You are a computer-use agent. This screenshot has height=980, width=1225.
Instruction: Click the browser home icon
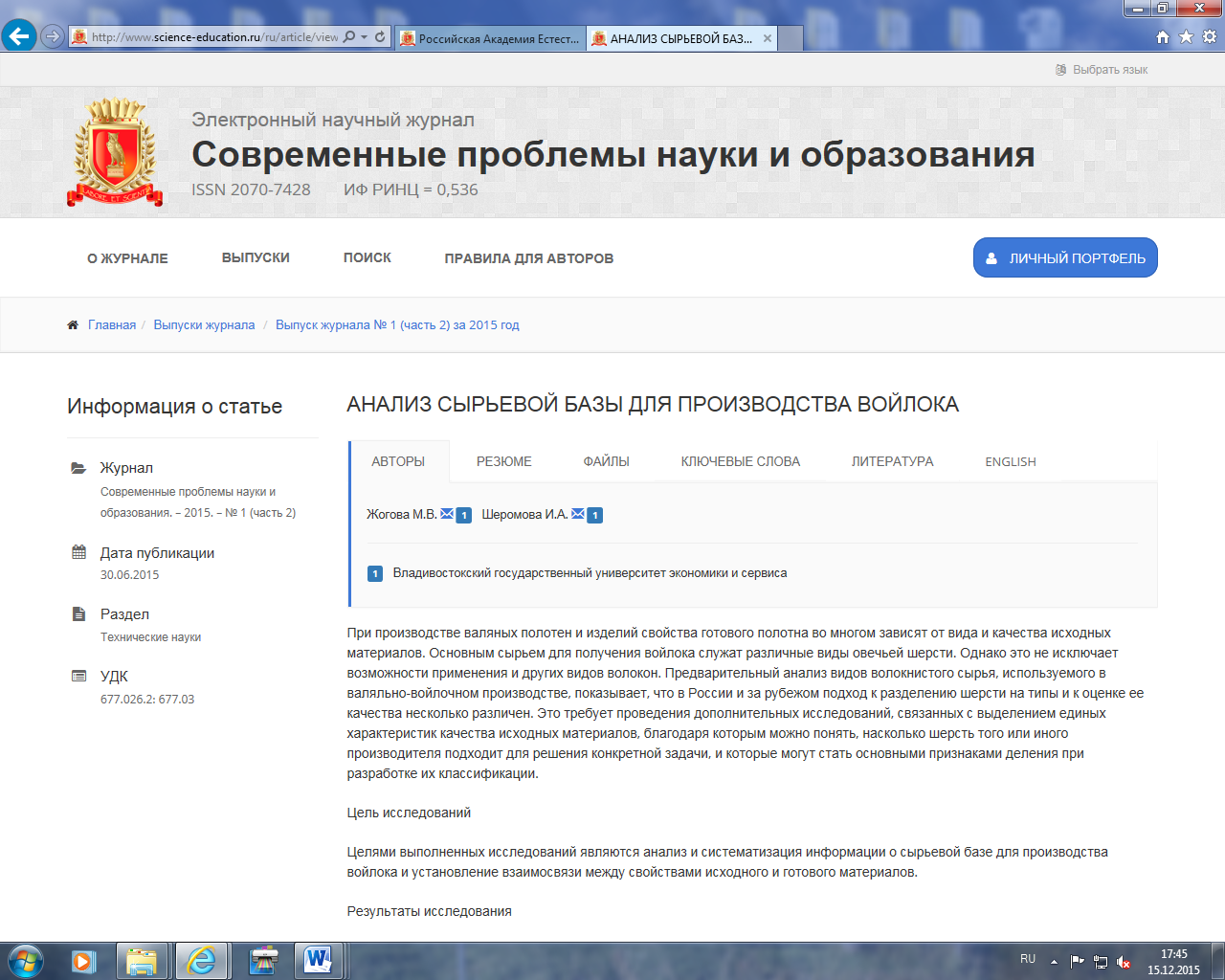pyautogui.click(x=1163, y=36)
